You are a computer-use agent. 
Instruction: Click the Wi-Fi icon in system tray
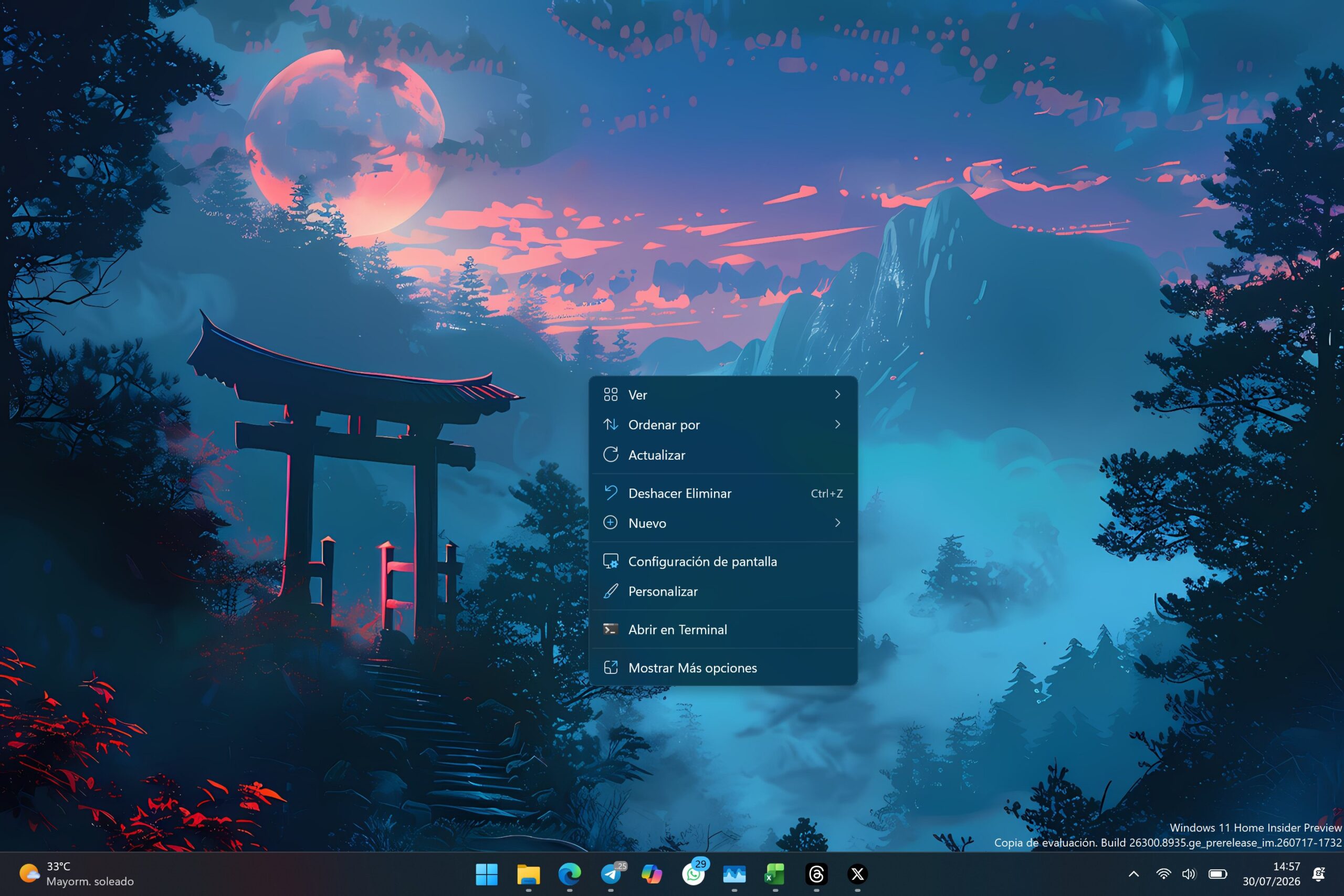(x=1163, y=874)
